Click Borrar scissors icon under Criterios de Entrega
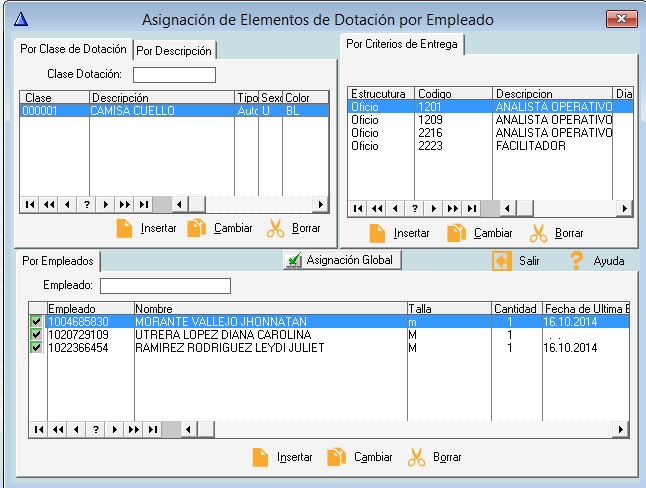Screen dimensions: 646x488 pos(538,233)
